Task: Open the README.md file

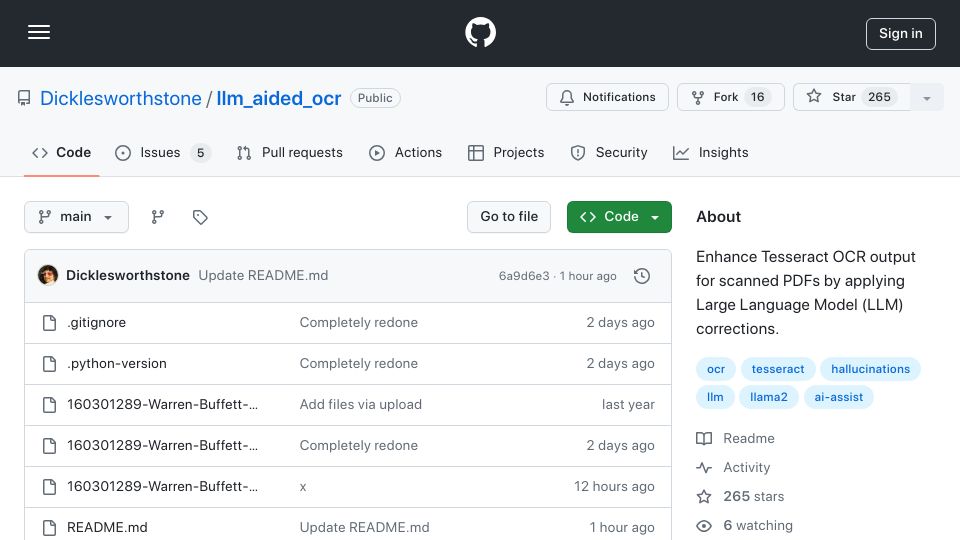Action: [107, 528]
